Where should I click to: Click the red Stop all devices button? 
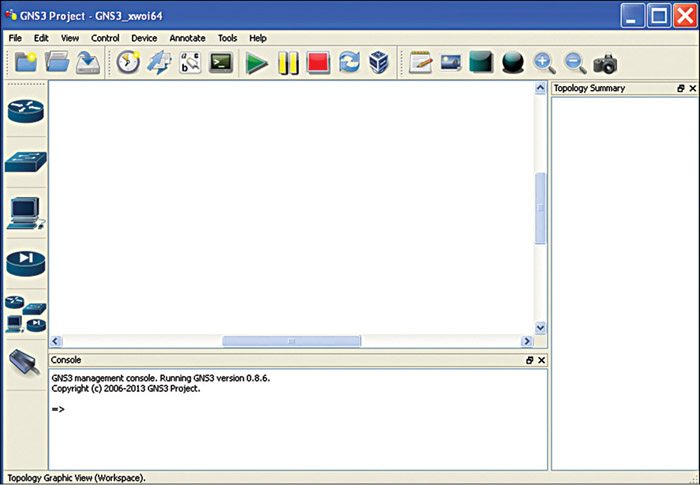[318, 63]
